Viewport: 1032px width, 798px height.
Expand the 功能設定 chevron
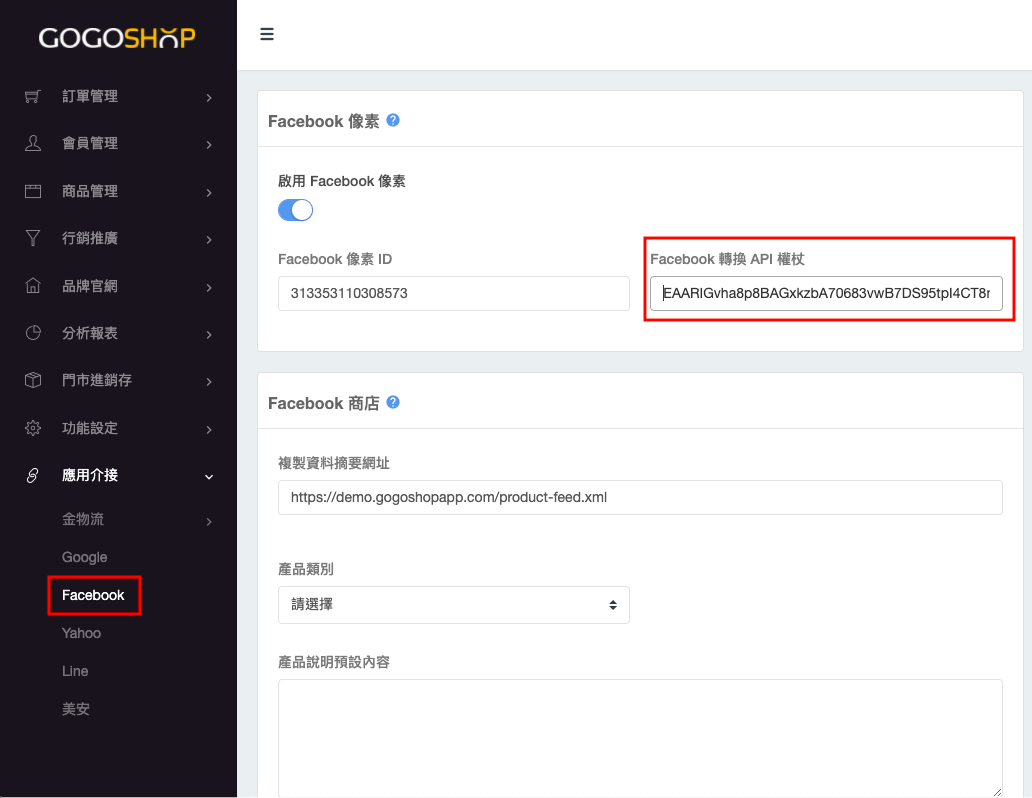[209, 429]
